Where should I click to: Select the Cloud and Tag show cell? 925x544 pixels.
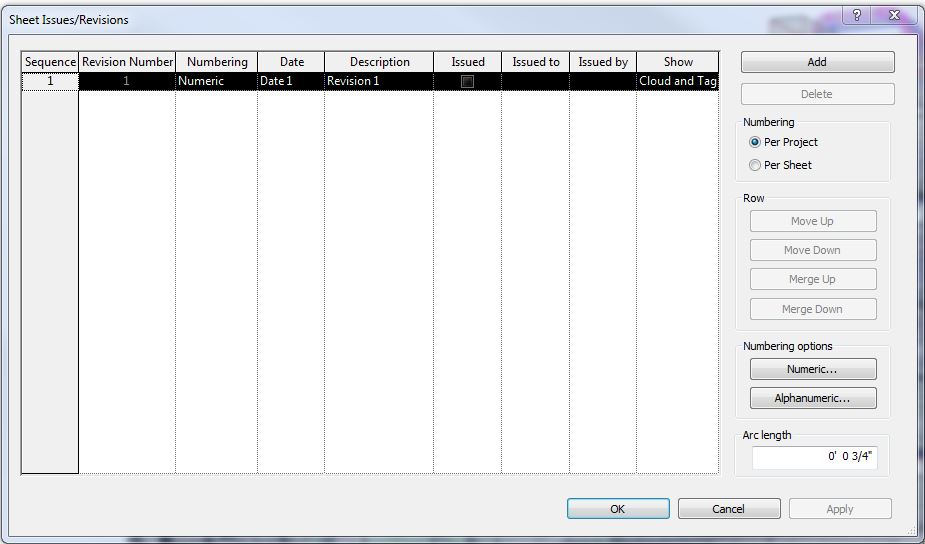coord(678,81)
